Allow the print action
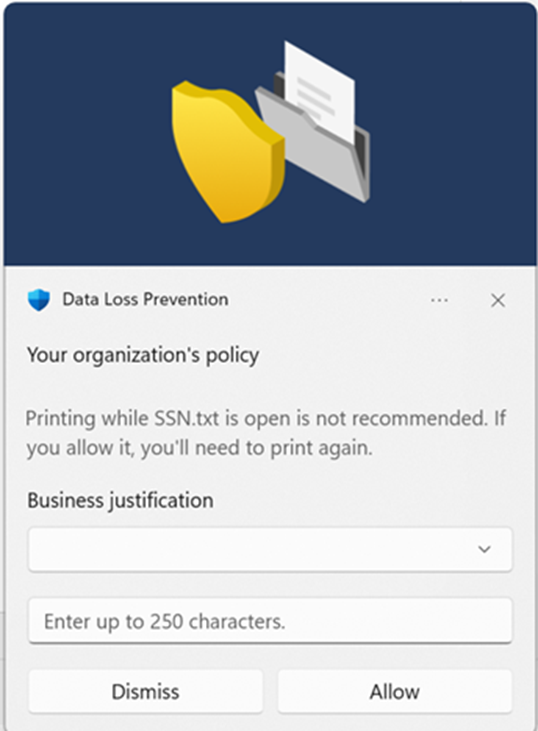This screenshot has height=731, width=538. [x=395, y=691]
